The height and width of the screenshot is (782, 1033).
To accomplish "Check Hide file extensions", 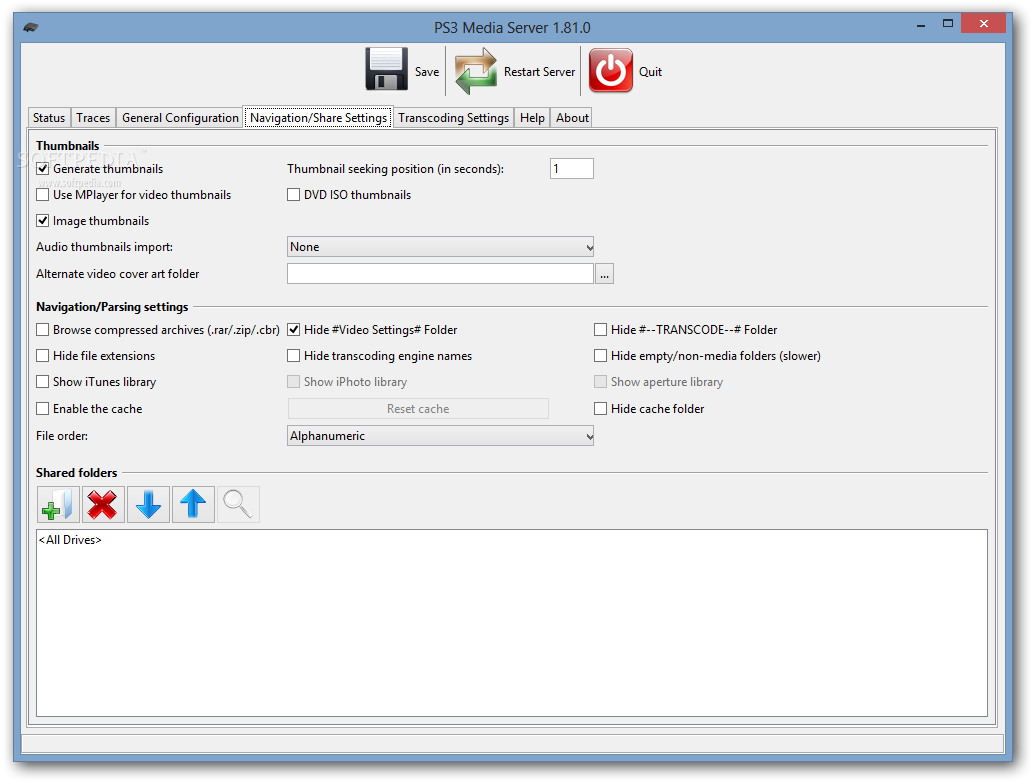I will click(43, 356).
